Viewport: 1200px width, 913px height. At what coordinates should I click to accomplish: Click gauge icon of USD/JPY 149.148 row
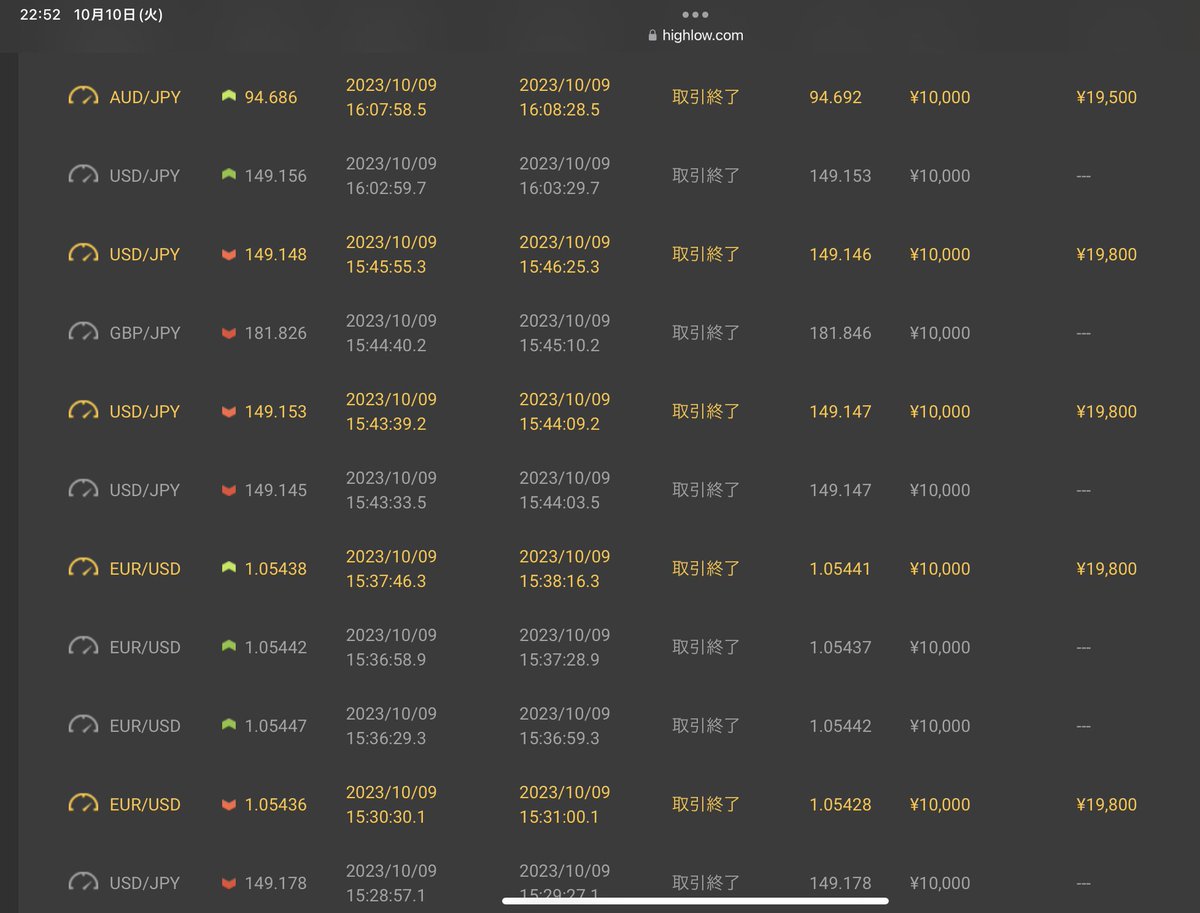83,254
